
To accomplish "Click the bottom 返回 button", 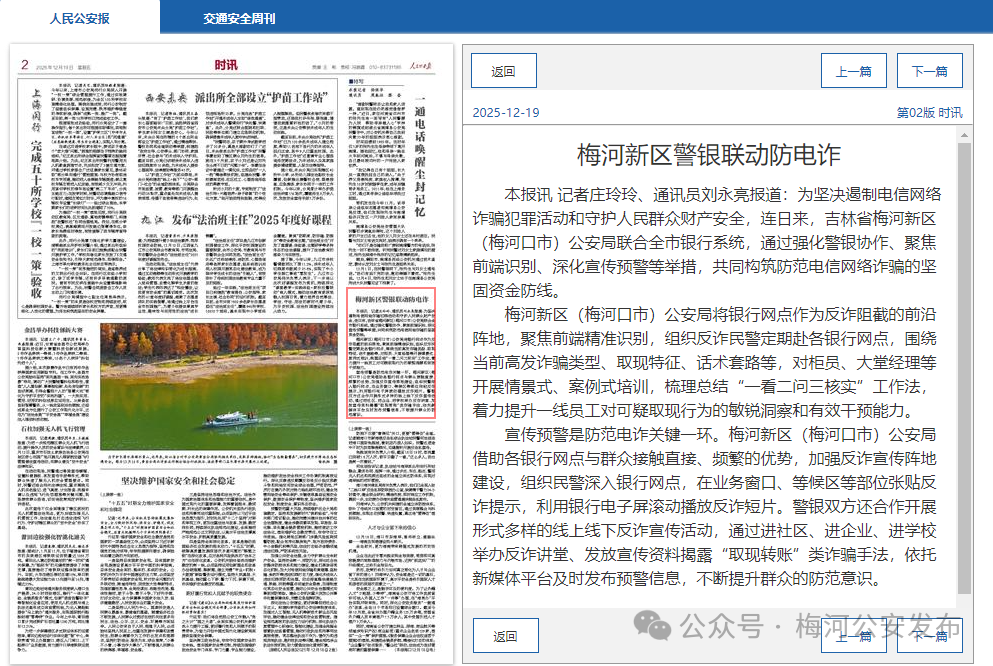I will point(504,636).
